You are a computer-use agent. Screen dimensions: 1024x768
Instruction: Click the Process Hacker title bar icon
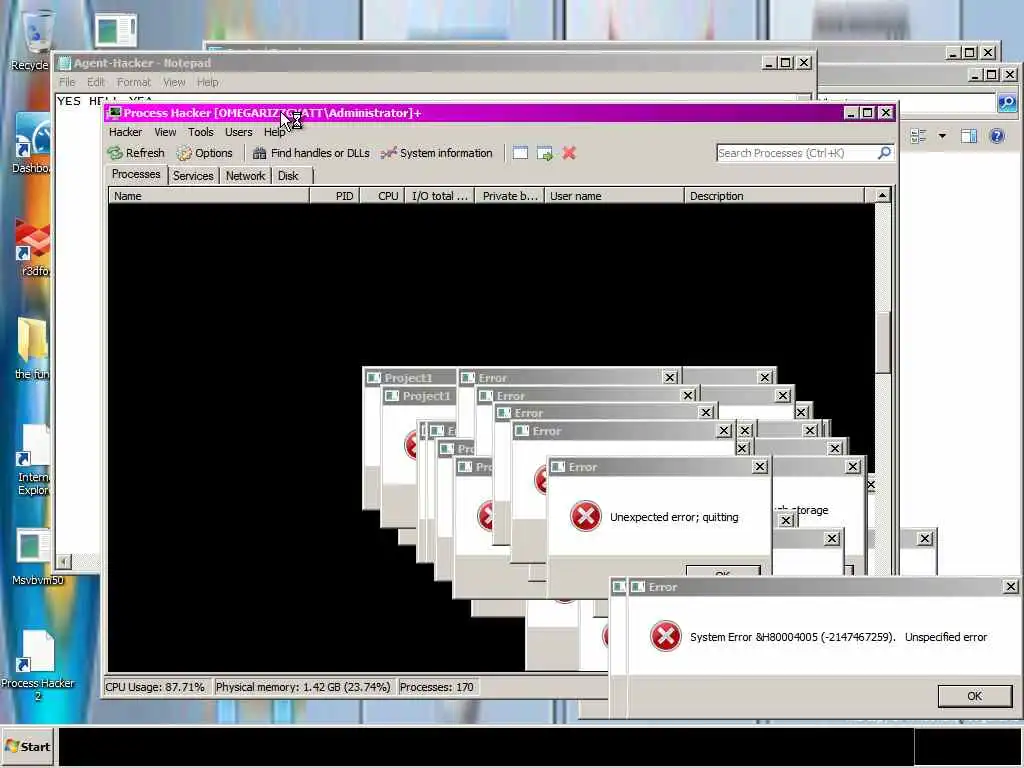[114, 113]
